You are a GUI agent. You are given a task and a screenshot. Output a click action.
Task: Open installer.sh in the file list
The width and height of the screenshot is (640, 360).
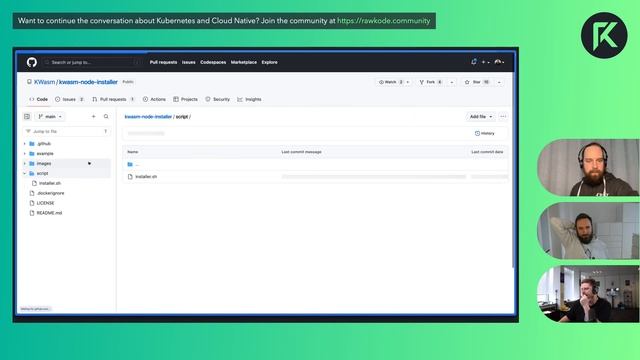(146, 177)
